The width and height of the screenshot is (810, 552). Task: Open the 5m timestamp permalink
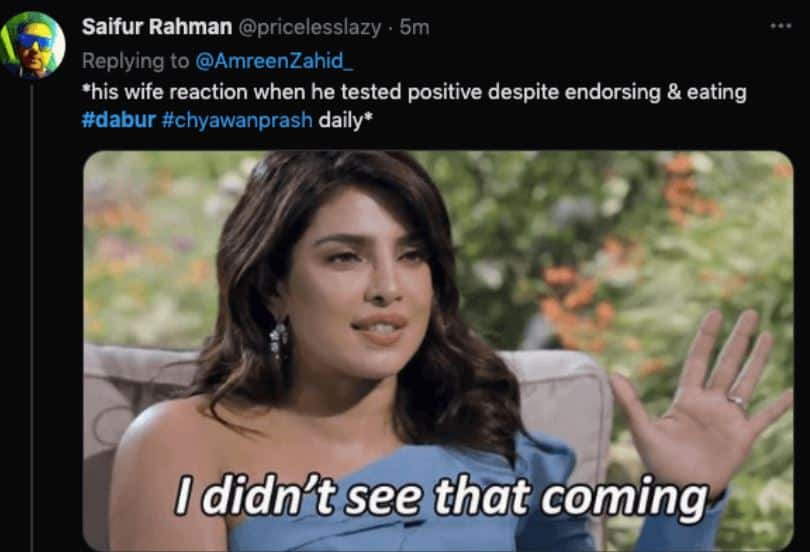pos(414,27)
